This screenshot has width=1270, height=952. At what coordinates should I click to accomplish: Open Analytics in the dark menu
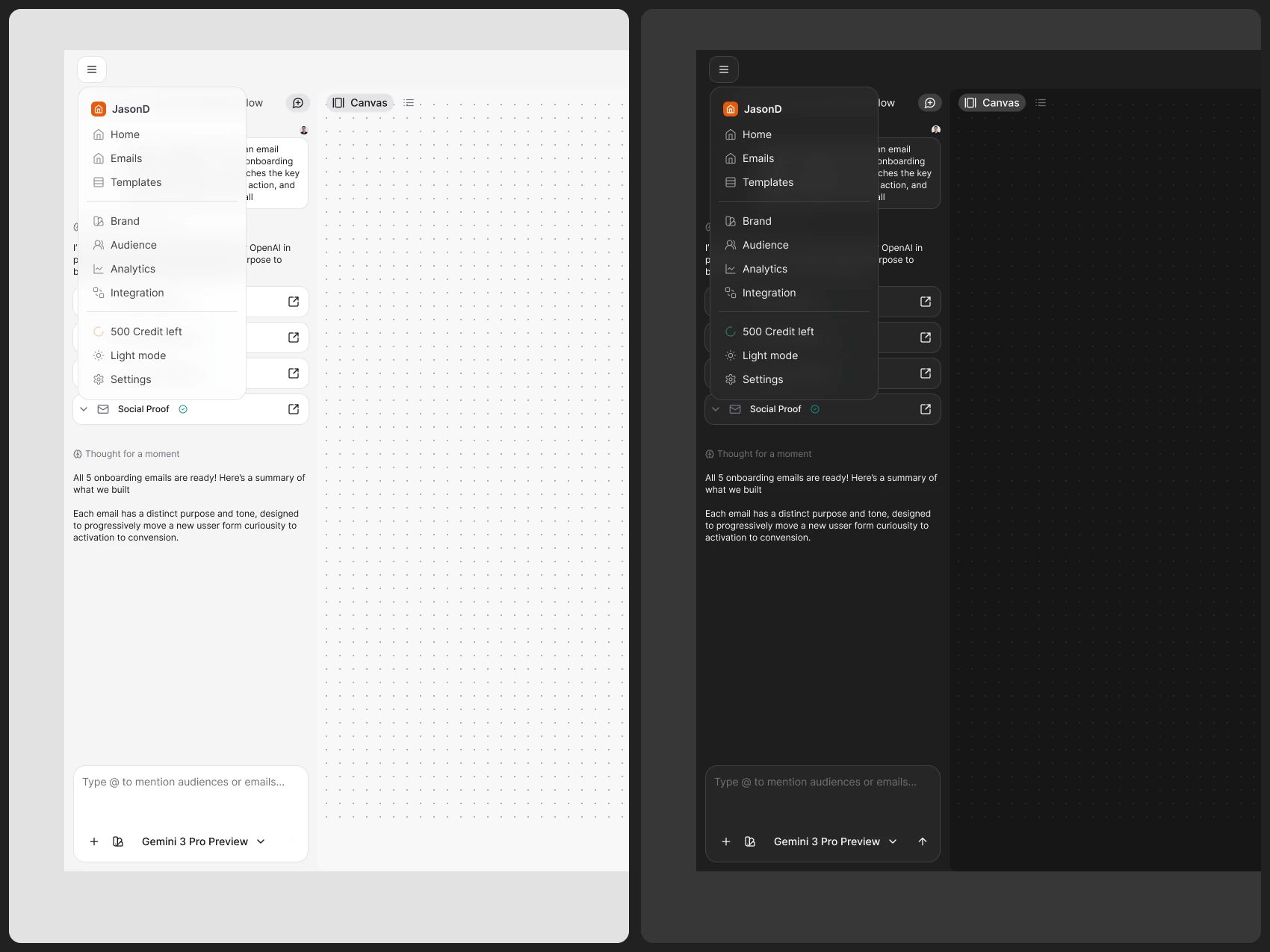pyautogui.click(x=794, y=269)
